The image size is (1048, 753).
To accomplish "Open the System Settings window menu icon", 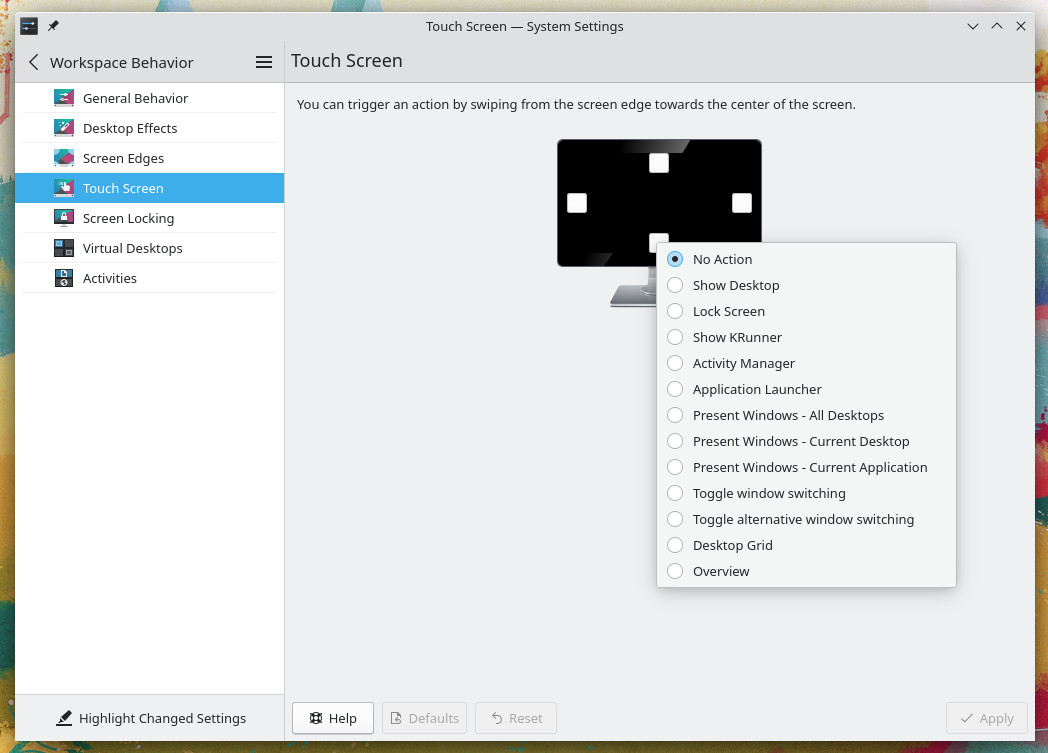I will coord(29,26).
